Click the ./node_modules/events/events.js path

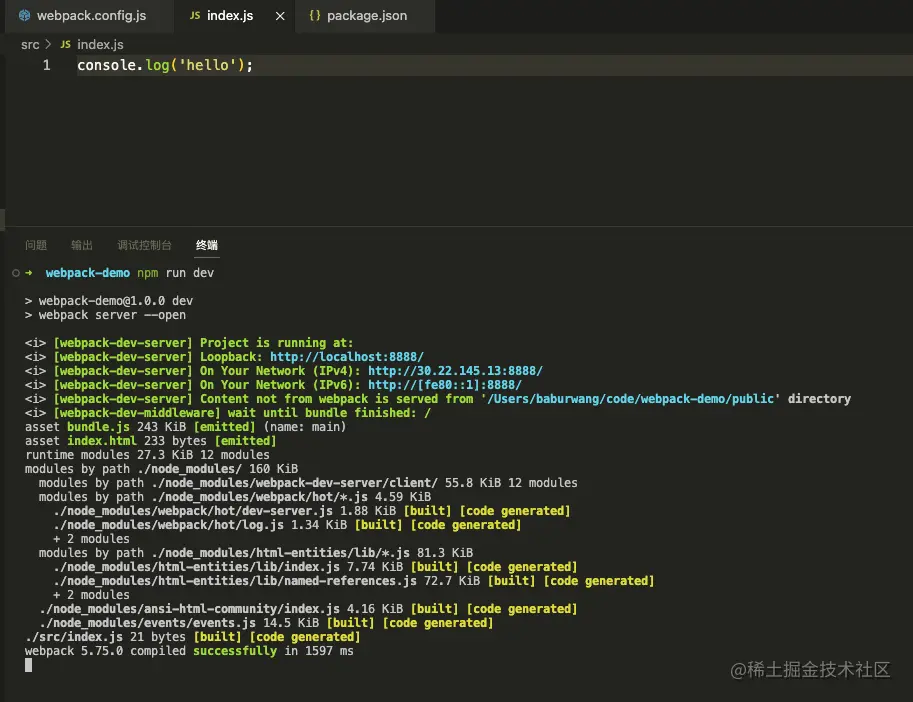147,622
